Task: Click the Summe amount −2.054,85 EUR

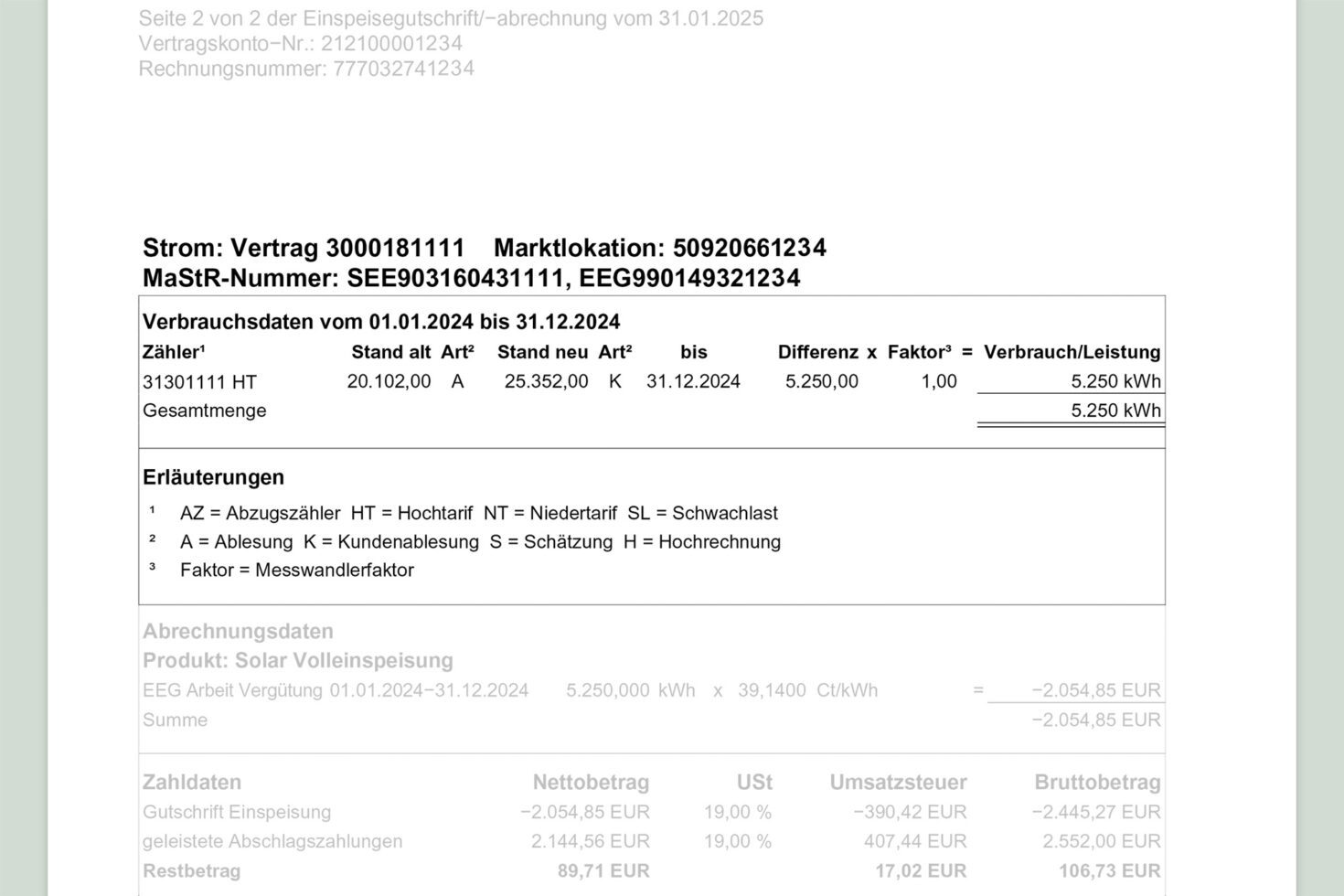Action: click(1096, 720)
